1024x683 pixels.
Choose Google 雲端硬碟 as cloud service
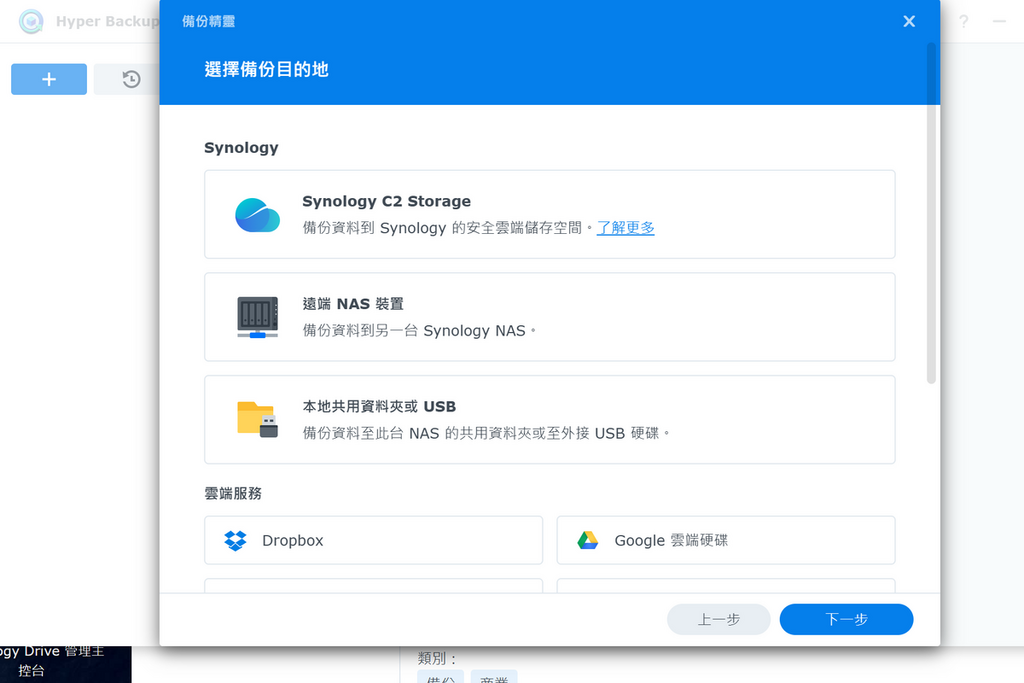pyautogui.click(x=726, y=540)
